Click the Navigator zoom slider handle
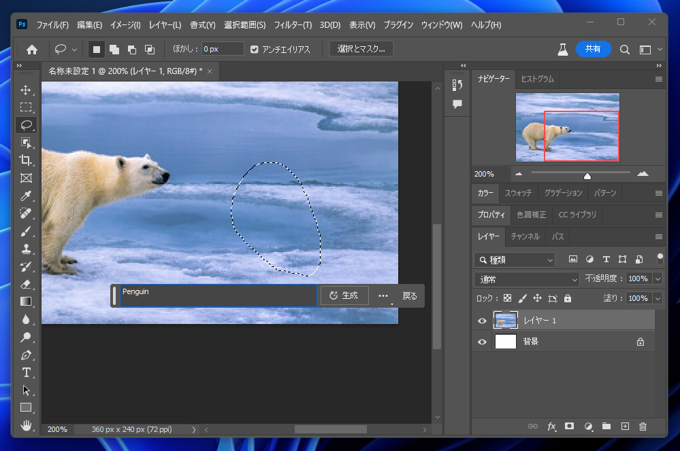680x451 pixels. tap(587, 176)
